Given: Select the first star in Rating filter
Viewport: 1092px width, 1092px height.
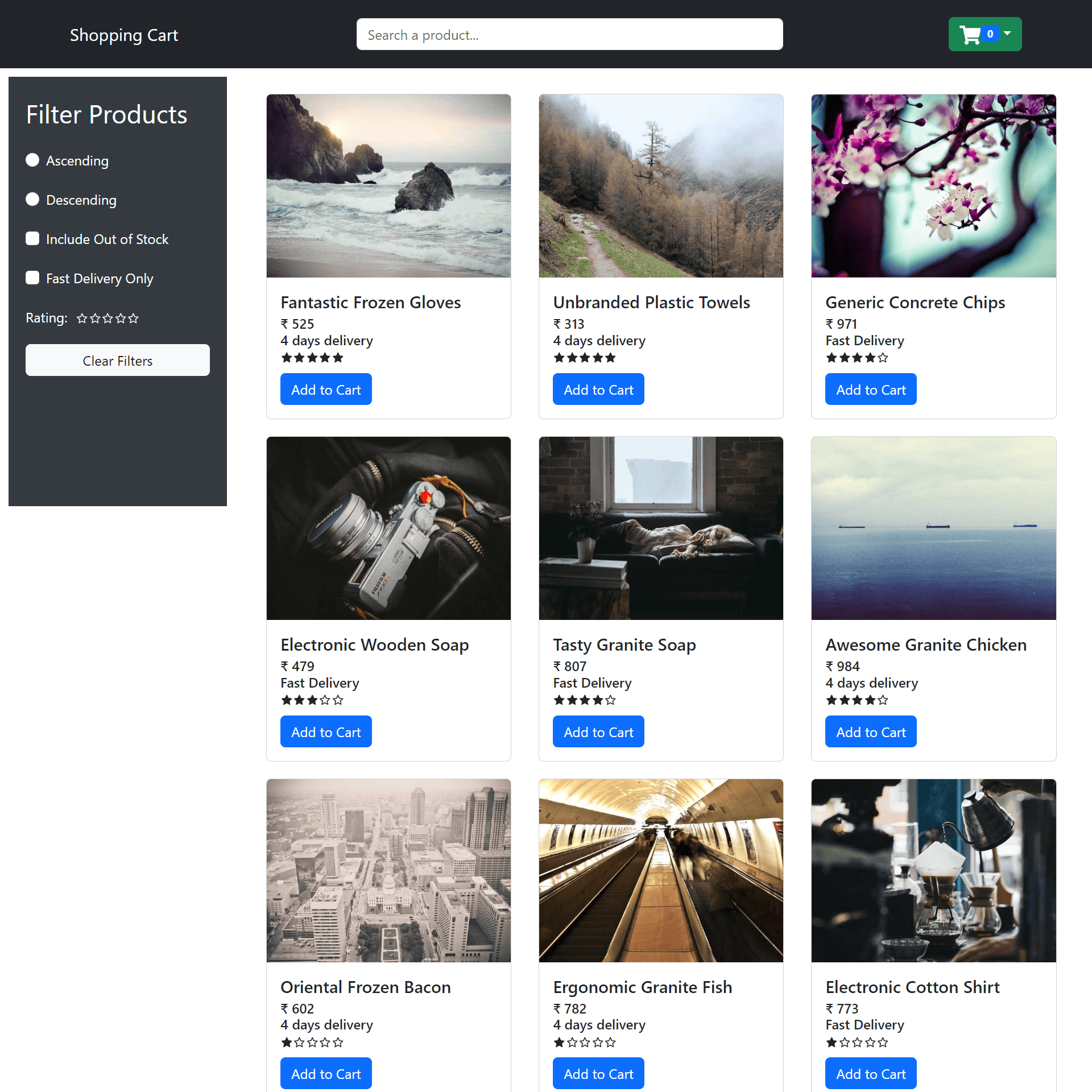Looking at the screenshot, I should pos(82,318).
